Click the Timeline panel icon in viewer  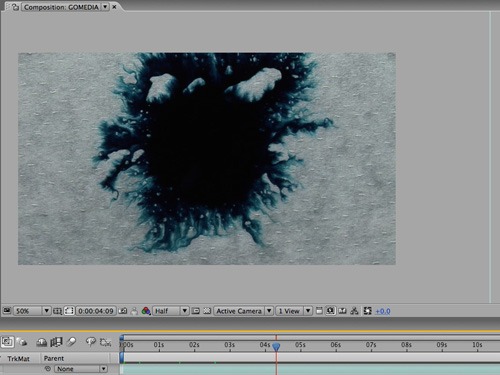point(342,311)
